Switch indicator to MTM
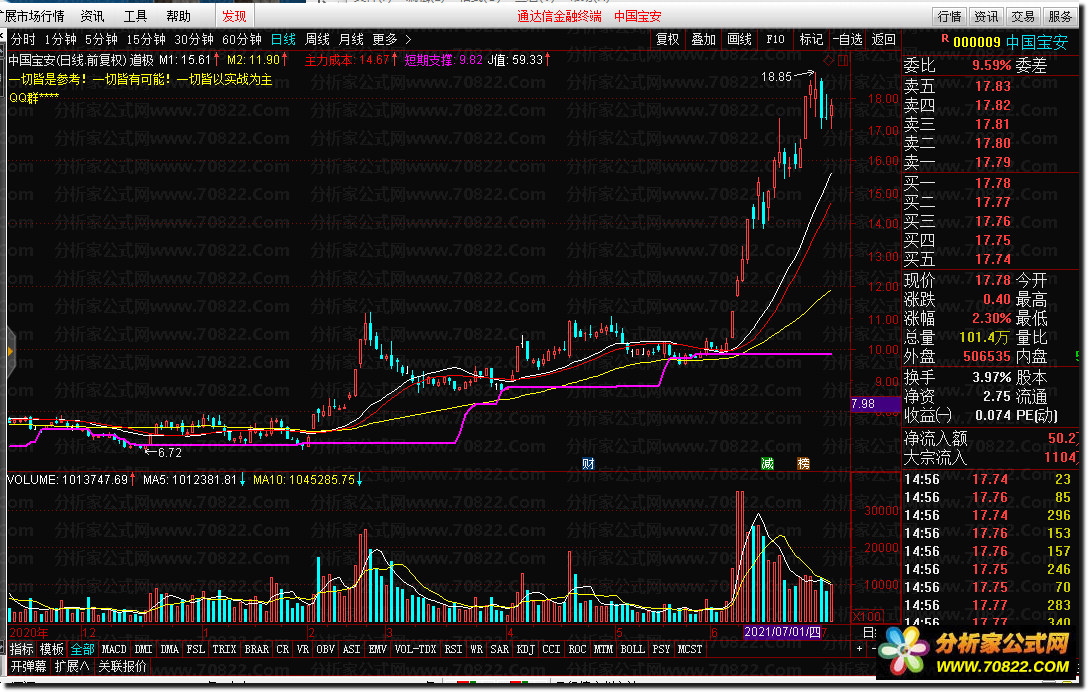1089x692 pixels. (x=603, y=649)
